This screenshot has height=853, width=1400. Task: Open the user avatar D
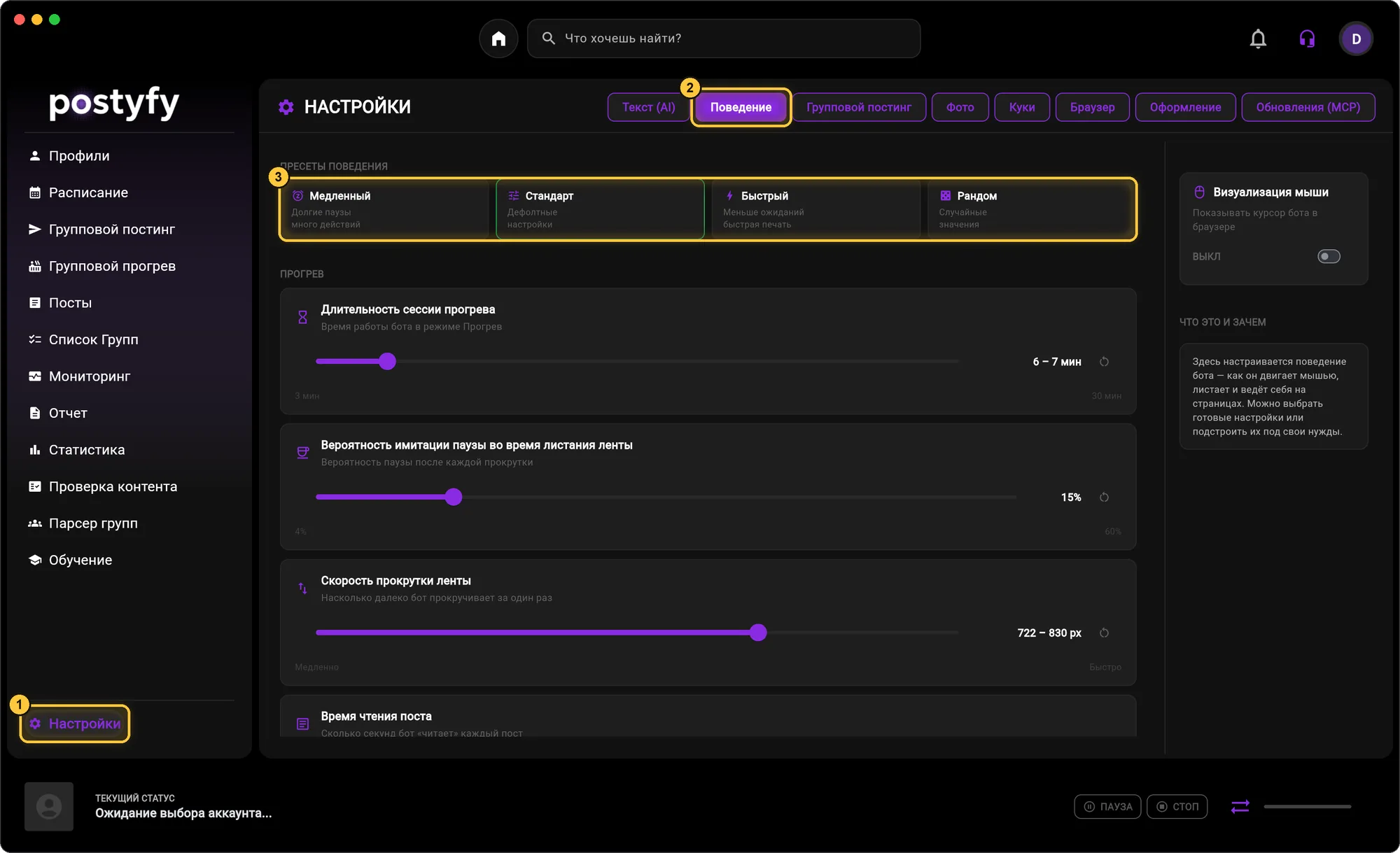click(x=1356, y=38)
